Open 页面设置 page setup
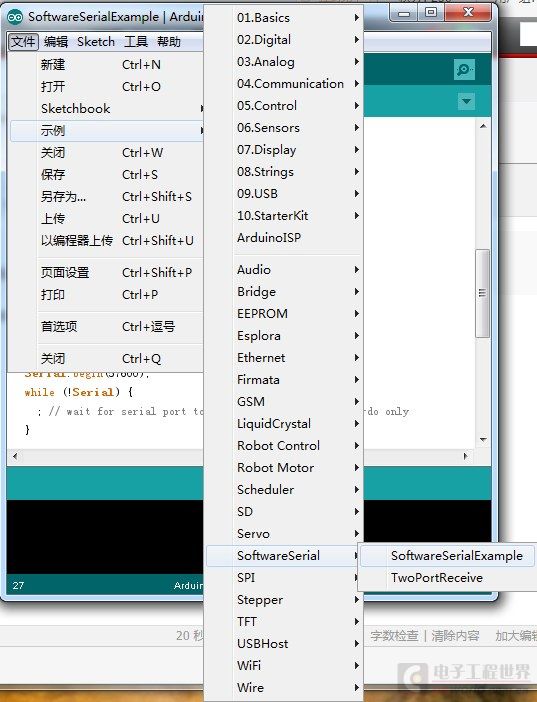 click(x=107, y=272)
